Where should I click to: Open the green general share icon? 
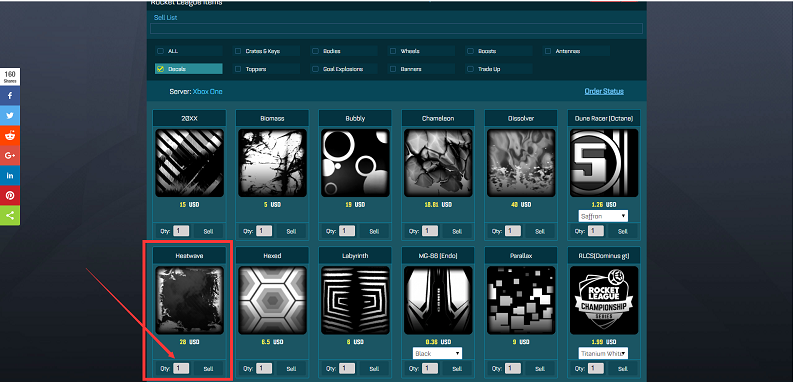[10, 216]
